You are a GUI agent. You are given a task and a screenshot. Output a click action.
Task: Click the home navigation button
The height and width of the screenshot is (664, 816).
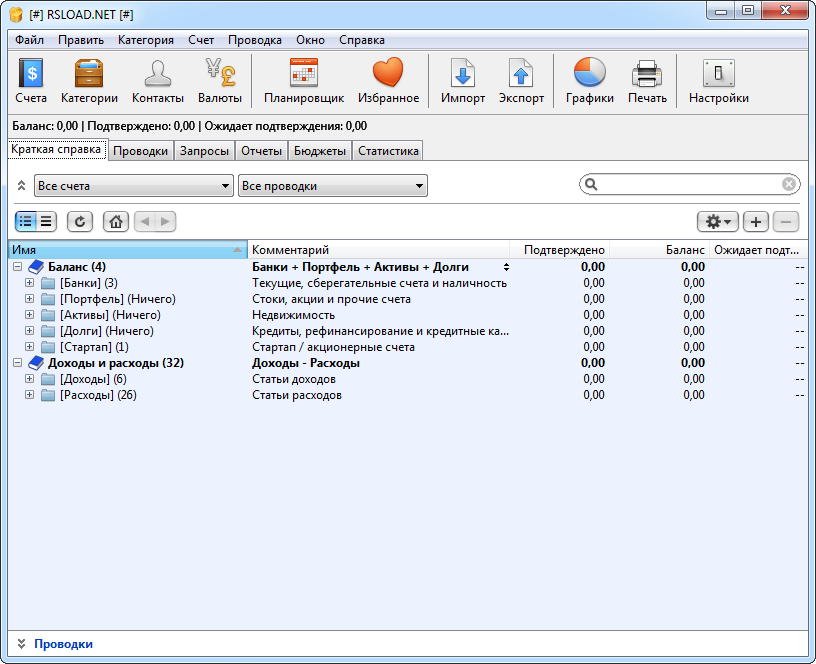click(115, 221)
